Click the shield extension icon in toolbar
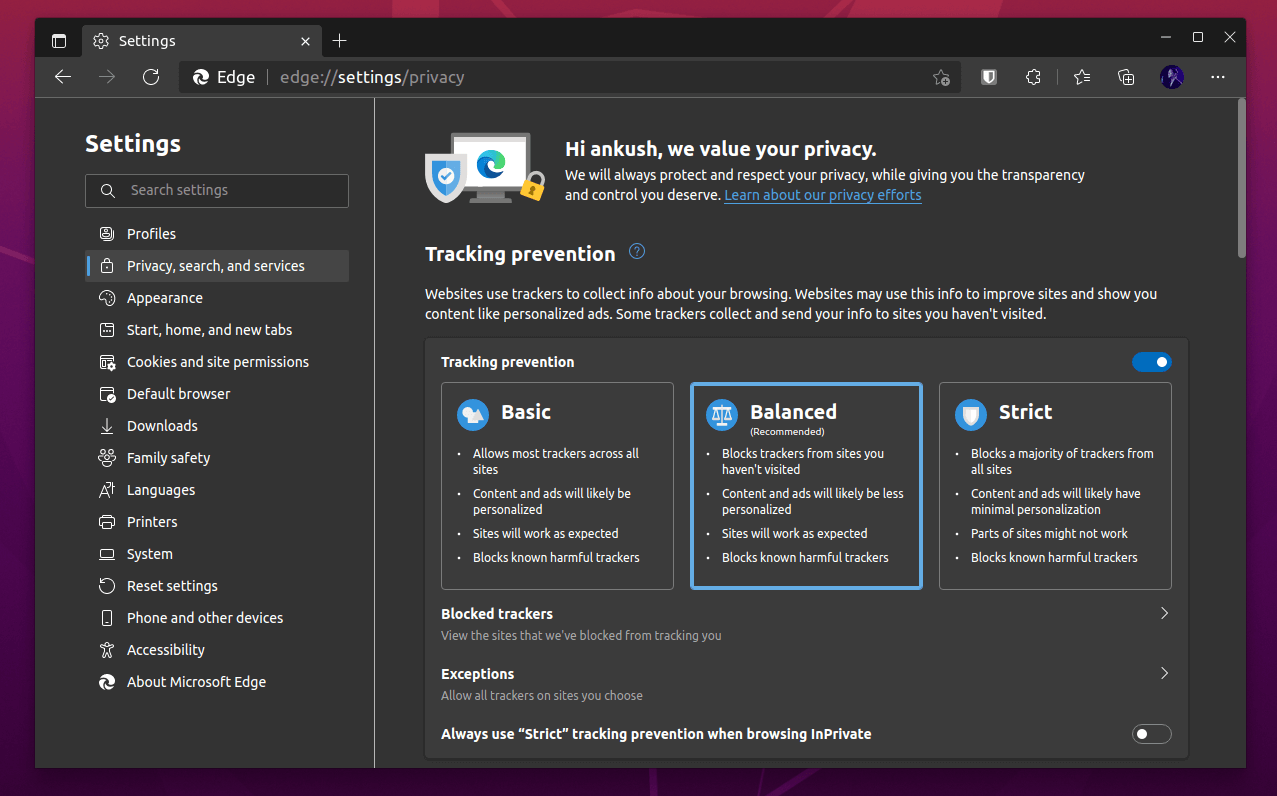Image resolution: width=1277 pixels, height=796 pixels. 989,77
